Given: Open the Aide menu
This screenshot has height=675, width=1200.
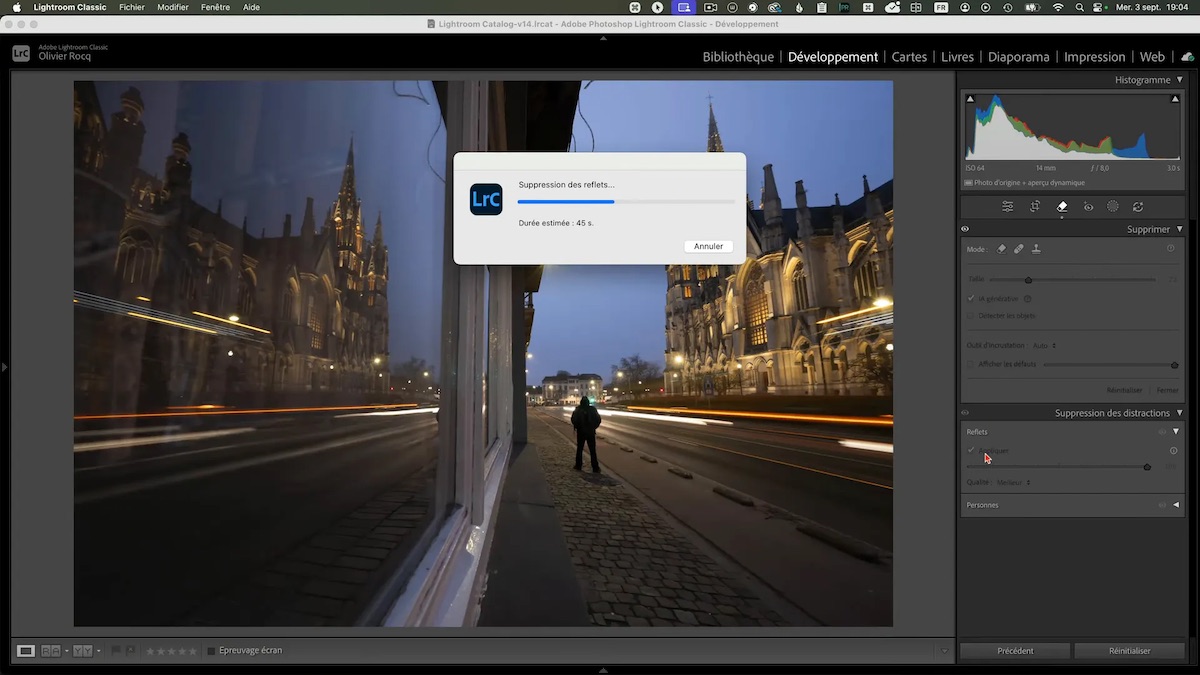Looking at the screenshot, I should 252,7.
